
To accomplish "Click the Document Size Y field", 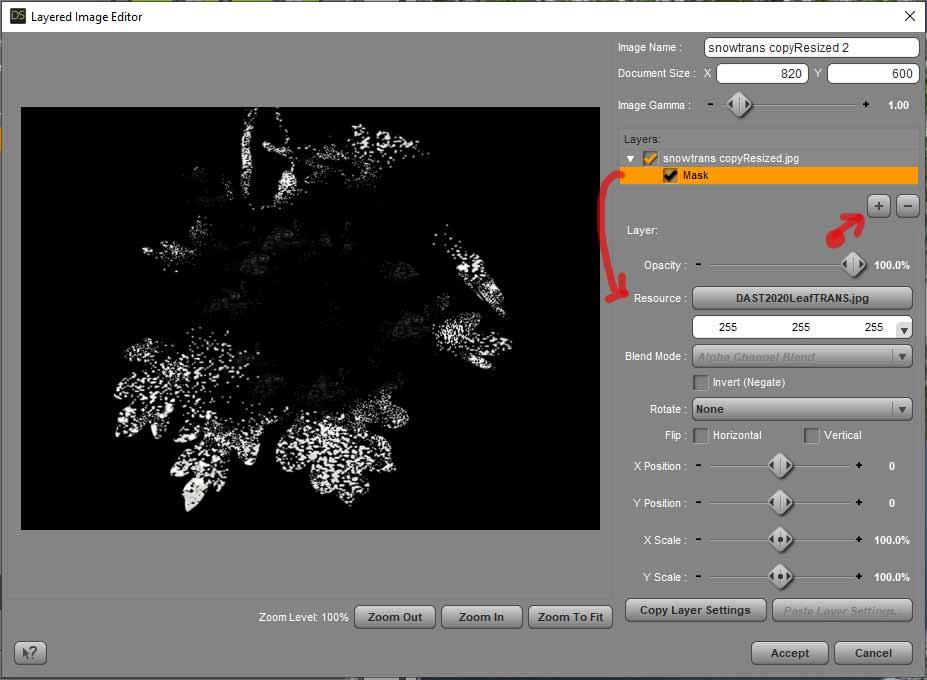I will pyautogui.click(x=873, y=73).
